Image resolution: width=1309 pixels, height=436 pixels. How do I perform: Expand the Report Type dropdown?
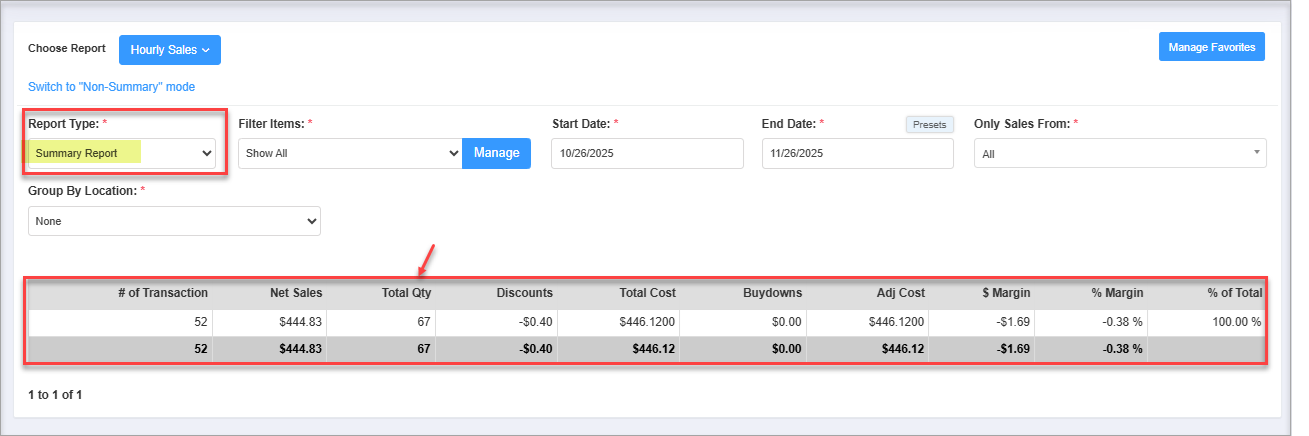122,153
